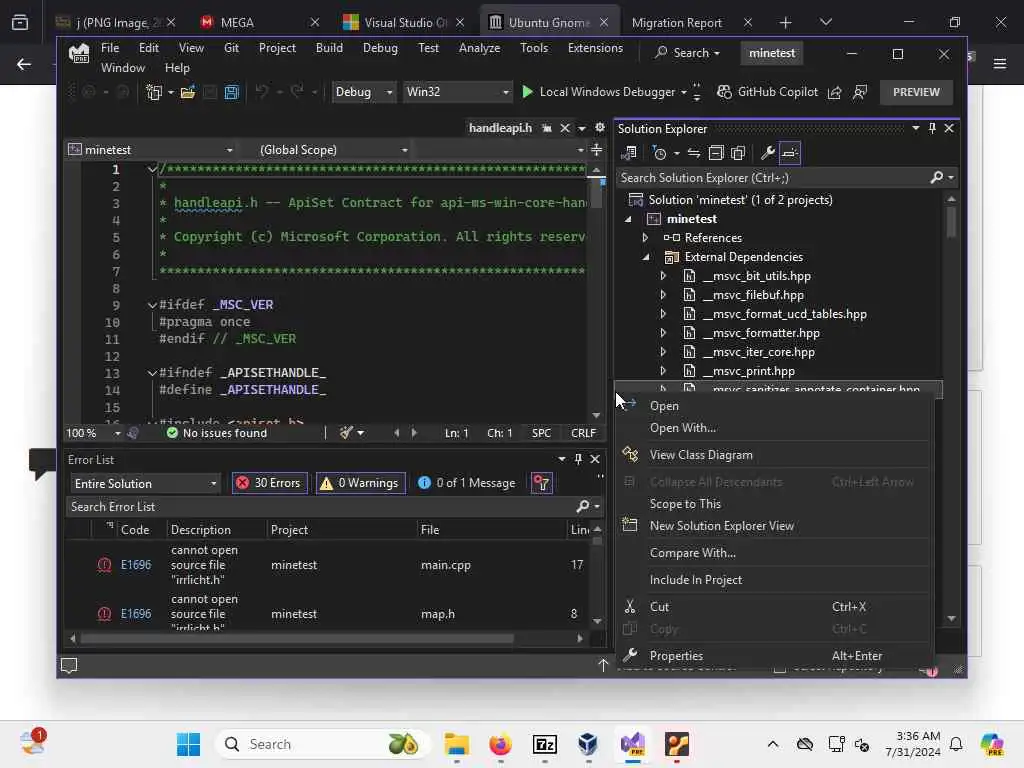This screenshot has width=1024, height=768.
Task: Collapse the External Dependencies node
Action: pyautogui.click(x=645, y=257)
